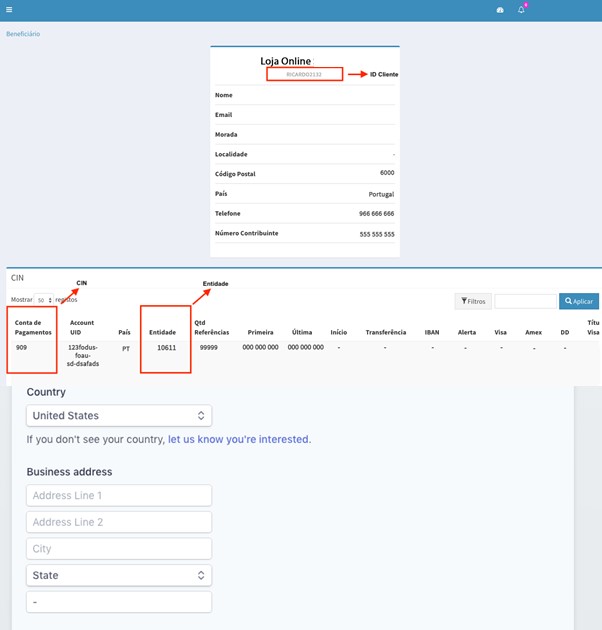The width and height of the screenshot is (602, 630).
Task: Click the search box beside Filtros
Action: (525, 301)
